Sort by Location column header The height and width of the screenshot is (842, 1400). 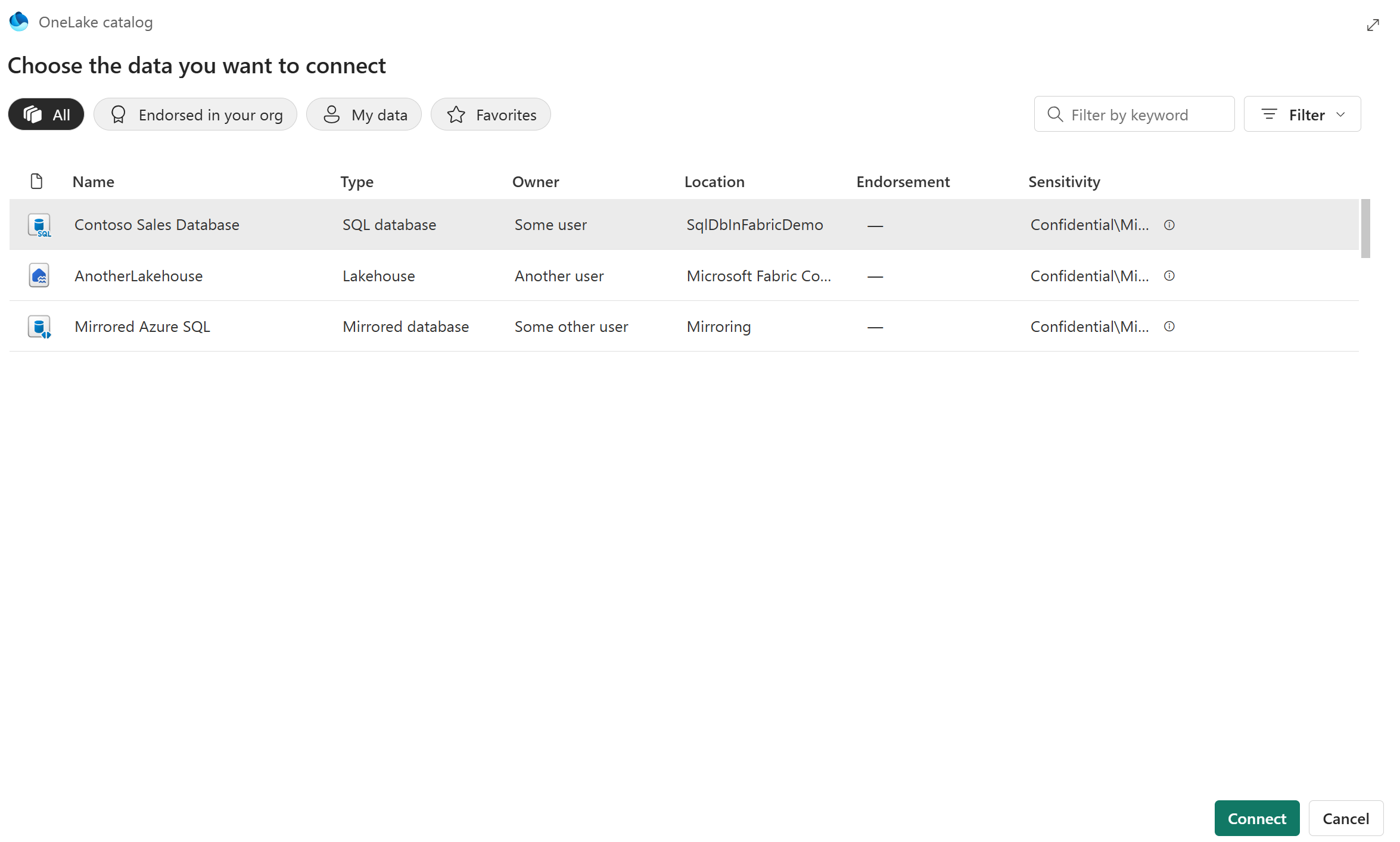point(714,182)
